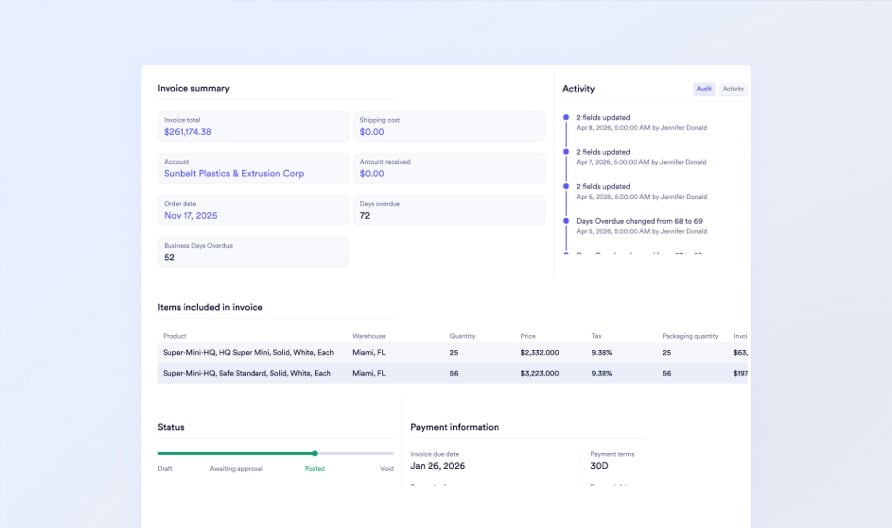This screenshot has width=892, height=528.
Task: Click the amount received $0.00 value
Action: (x=371, y=174)
